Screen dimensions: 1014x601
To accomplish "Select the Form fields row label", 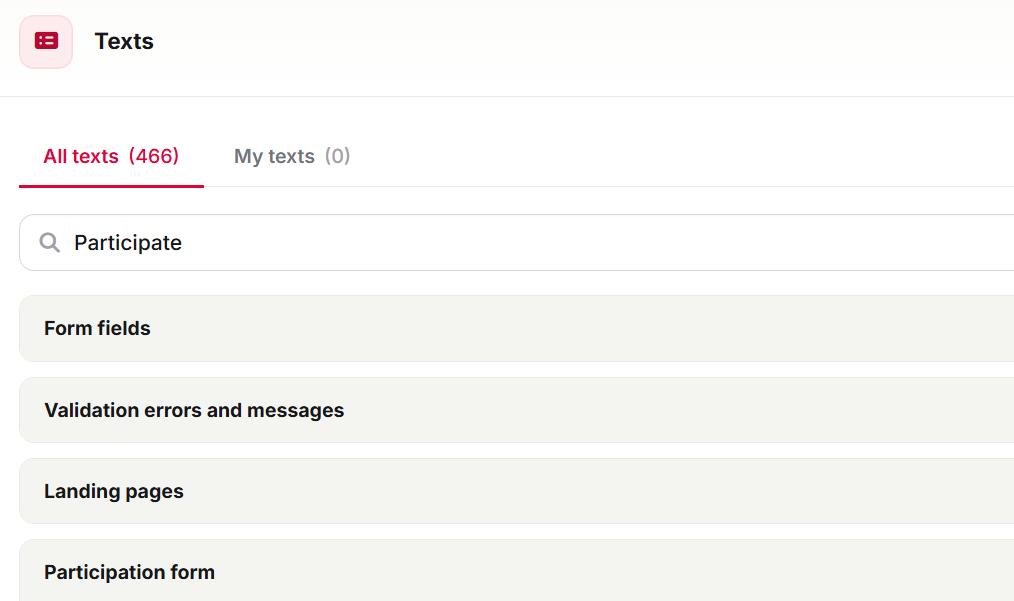I will pos(97,328).
